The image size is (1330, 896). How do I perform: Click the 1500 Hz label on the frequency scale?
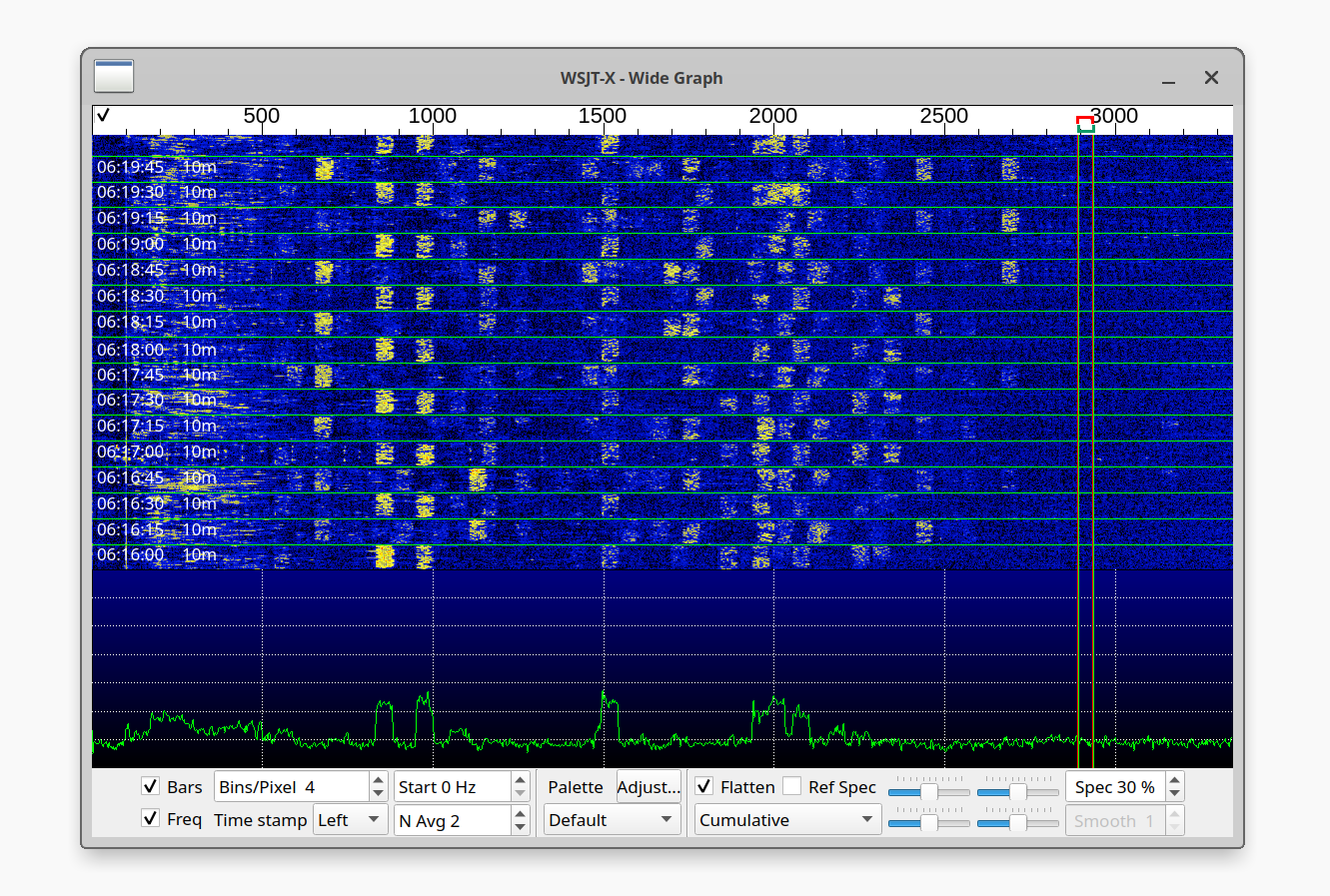click(602, 116)
